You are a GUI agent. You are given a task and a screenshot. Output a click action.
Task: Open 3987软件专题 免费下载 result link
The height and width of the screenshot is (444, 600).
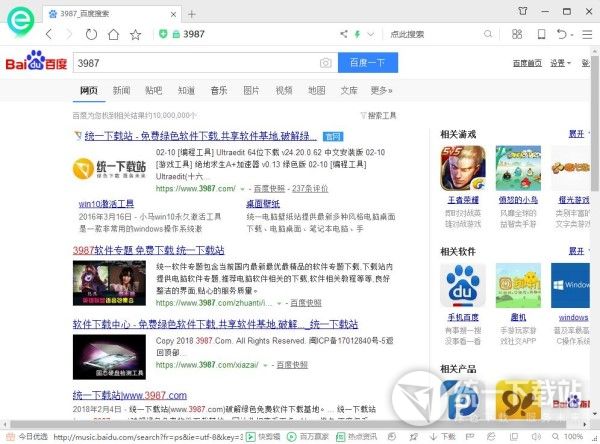(148, 250)
